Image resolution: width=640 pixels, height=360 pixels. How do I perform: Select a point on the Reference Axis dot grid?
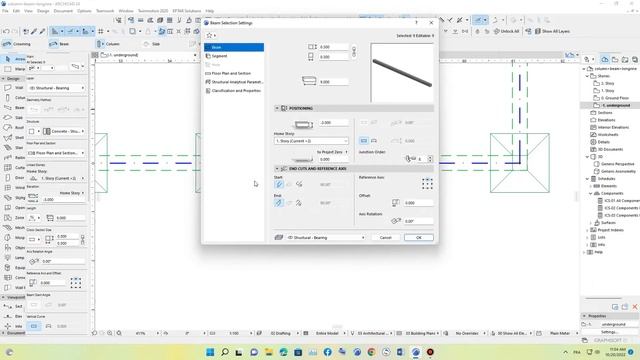click(427, 184)
